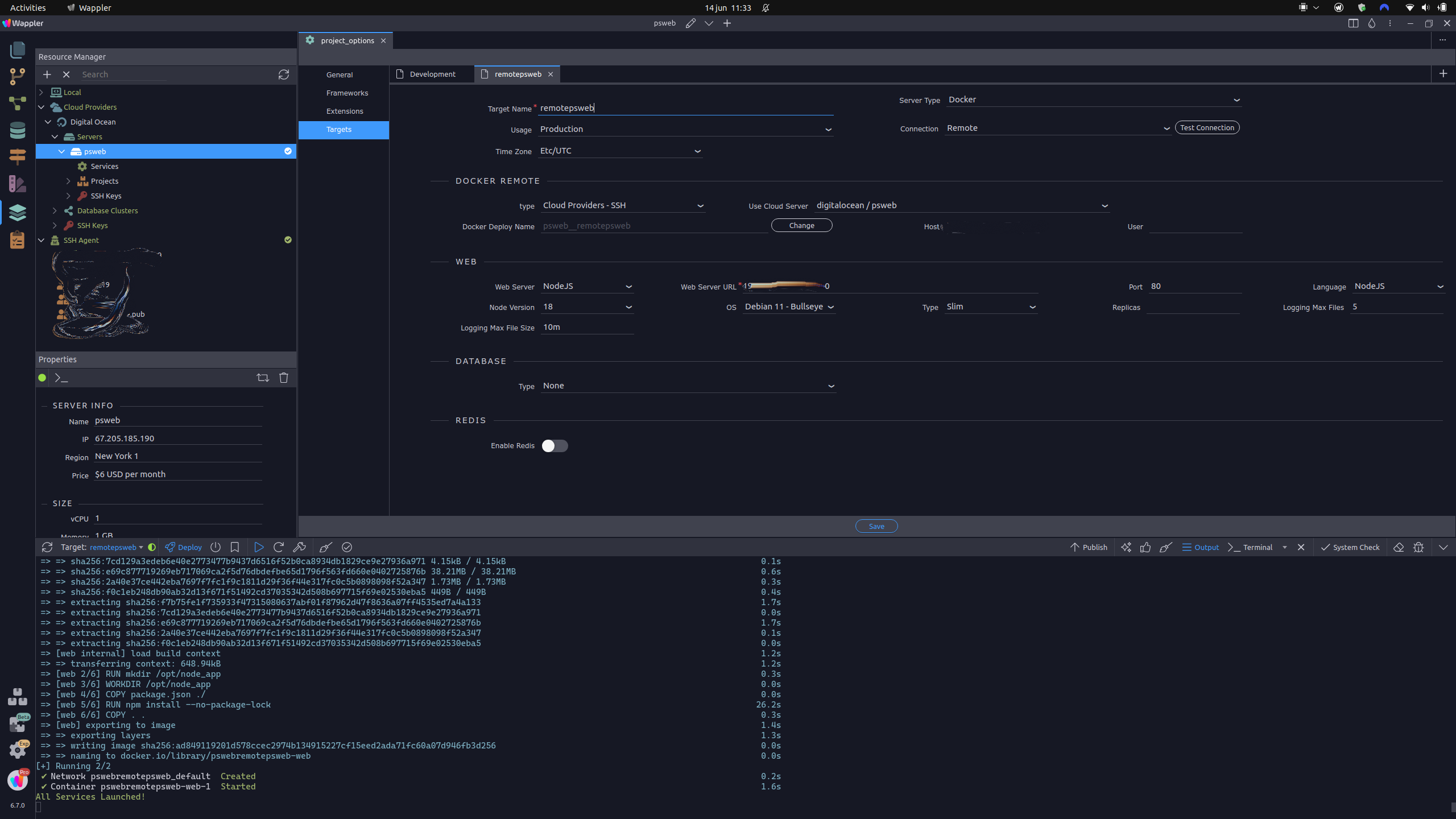Image resolution: width=1456 pixels, height=819 pixels.
Task: Toggle target status indicator next to remotepsweb
Action: pos(152,547)
